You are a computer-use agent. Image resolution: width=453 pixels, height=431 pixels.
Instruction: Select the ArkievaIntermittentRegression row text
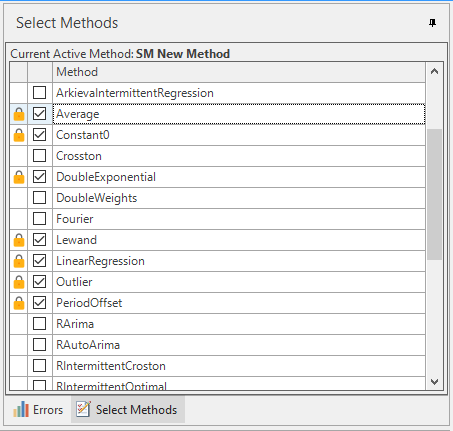click(x=135, y=93)
